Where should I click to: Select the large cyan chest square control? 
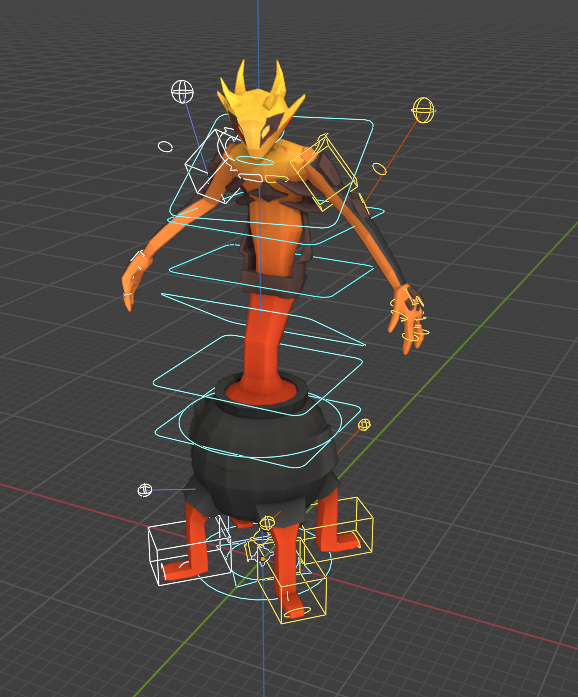click(271, 171)
